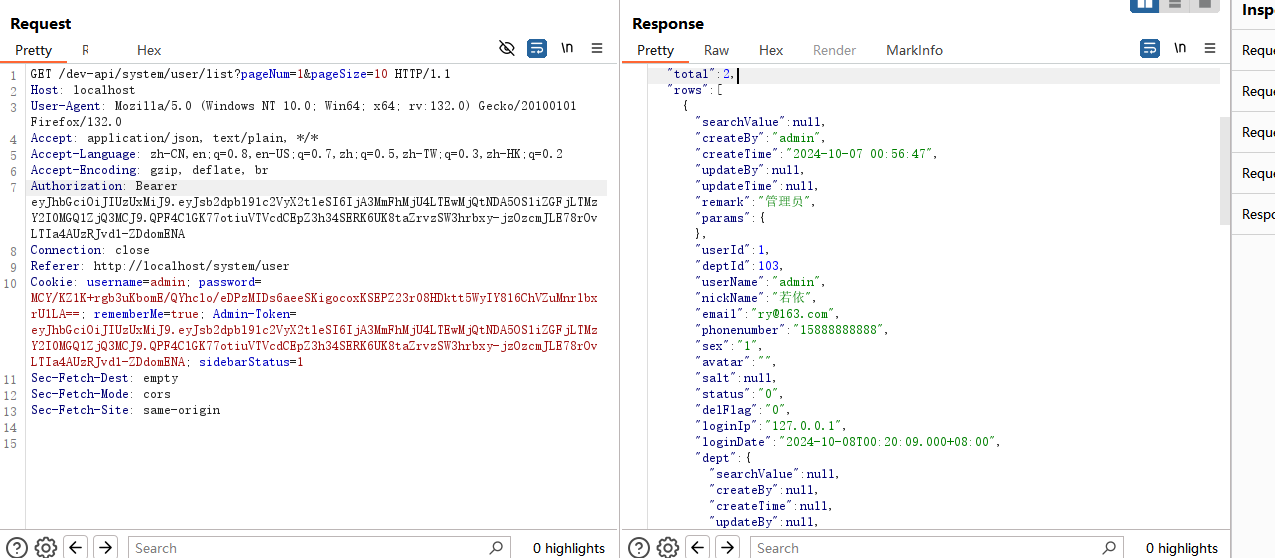Click the 'Authorization: Bearer' header line
The height and width of the screenshot is (558, 1275).
pyautogui.click(x=104, y=186)
